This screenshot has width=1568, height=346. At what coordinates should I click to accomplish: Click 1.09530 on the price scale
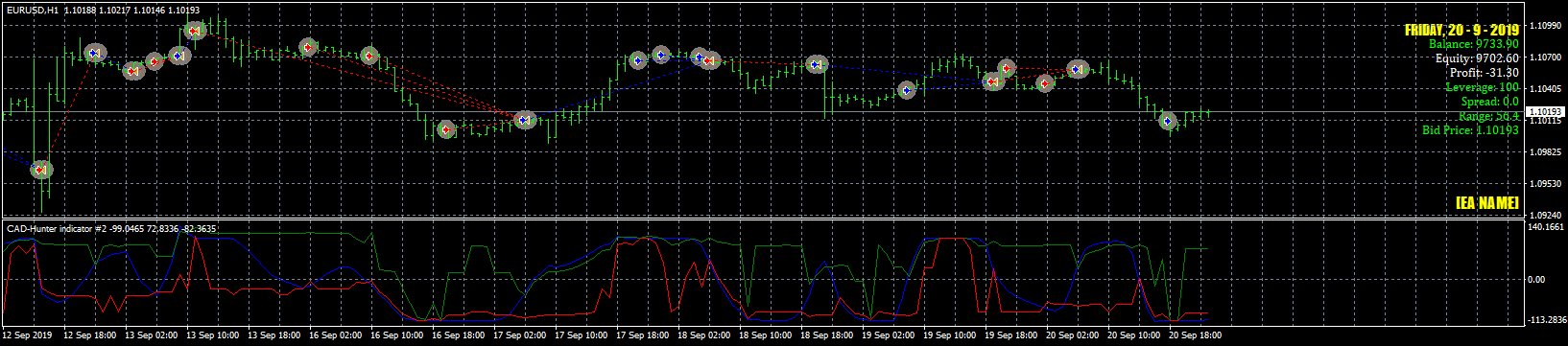[1546, 184]
